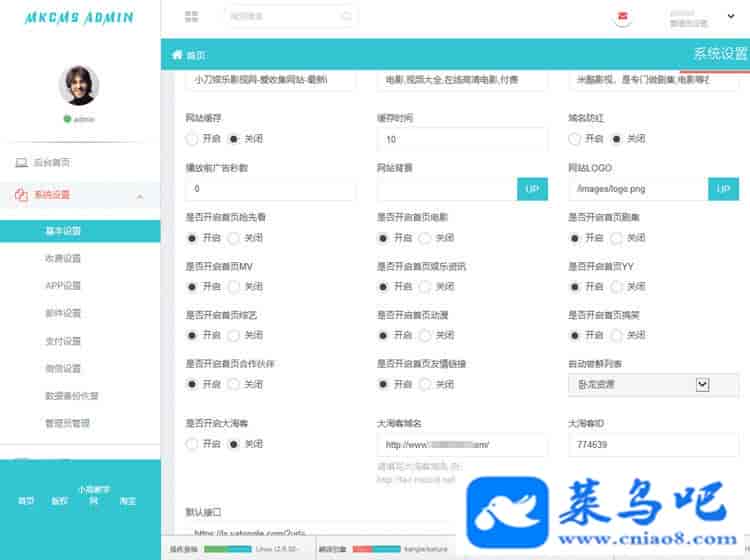This screenshot has width=750, height=560.
Task: Click the site keywords input field in top middle
Action: (462, 80)
